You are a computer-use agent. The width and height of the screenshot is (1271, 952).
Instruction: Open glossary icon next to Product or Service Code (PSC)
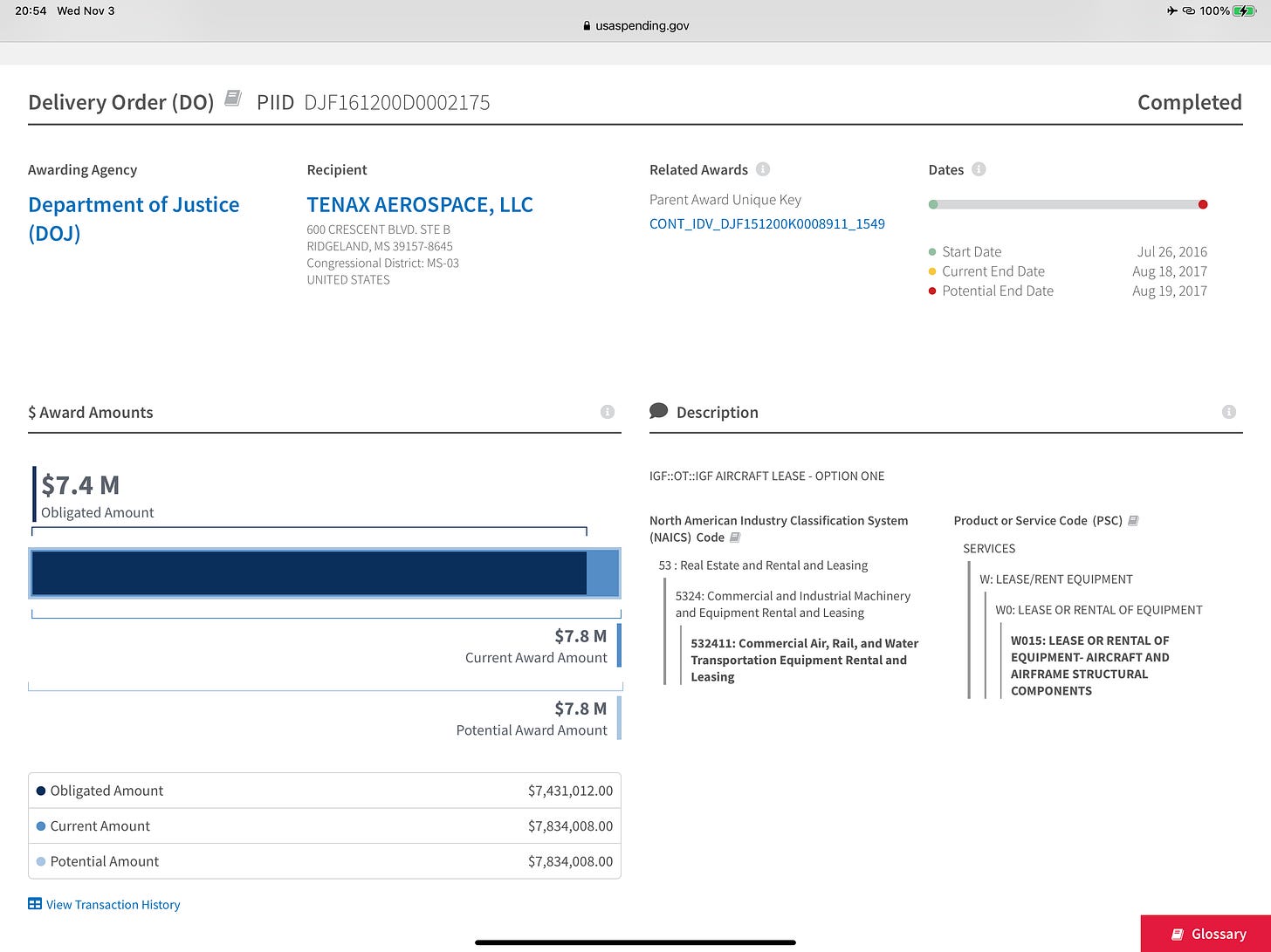1133,521
